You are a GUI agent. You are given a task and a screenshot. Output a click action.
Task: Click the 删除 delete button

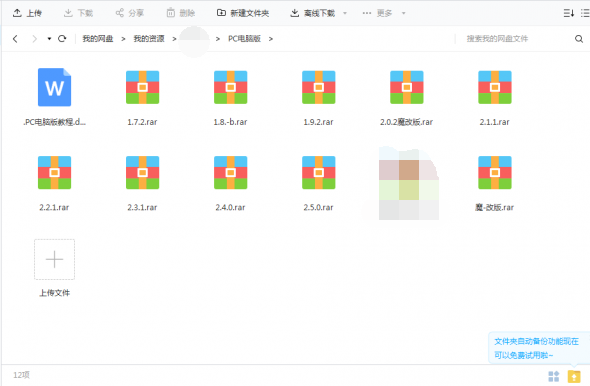(x=181, y=13)
